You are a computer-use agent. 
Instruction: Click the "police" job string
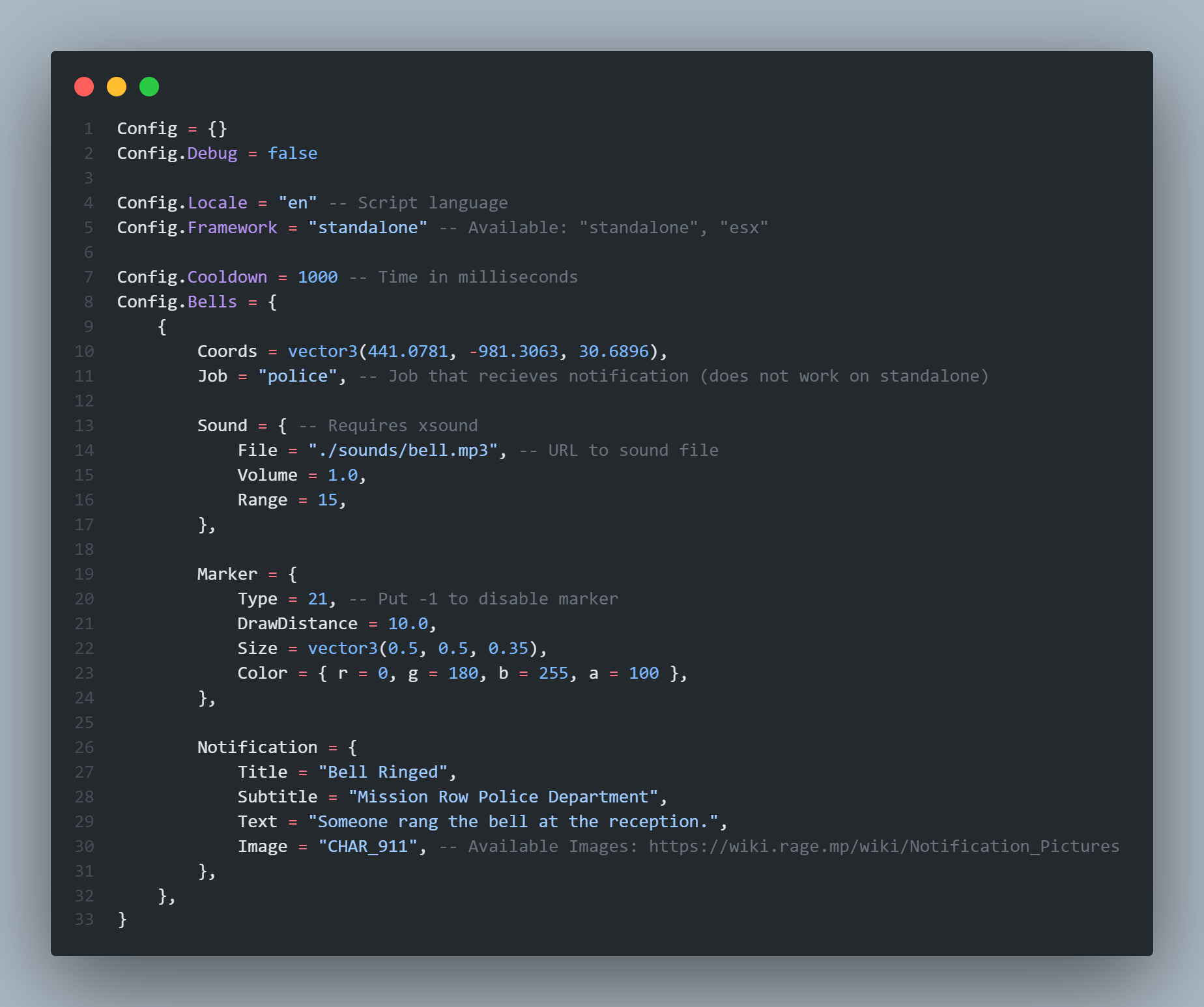298,376
